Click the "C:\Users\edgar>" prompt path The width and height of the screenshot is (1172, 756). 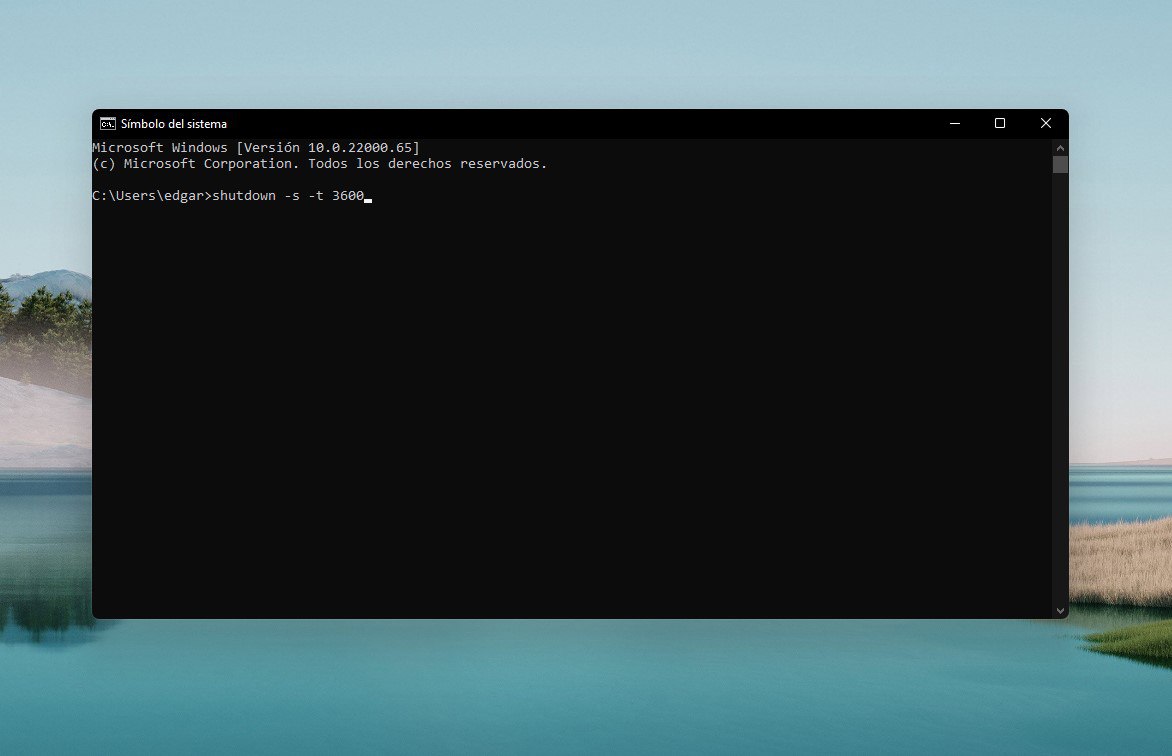151,195
